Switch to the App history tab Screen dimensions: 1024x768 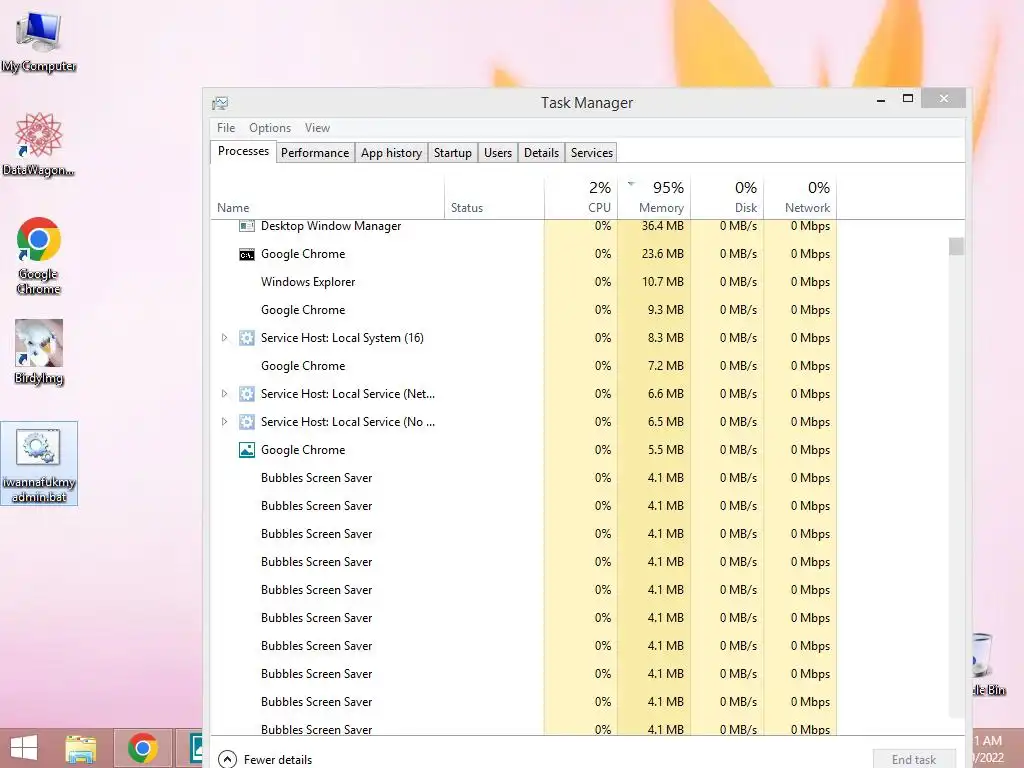391,153
